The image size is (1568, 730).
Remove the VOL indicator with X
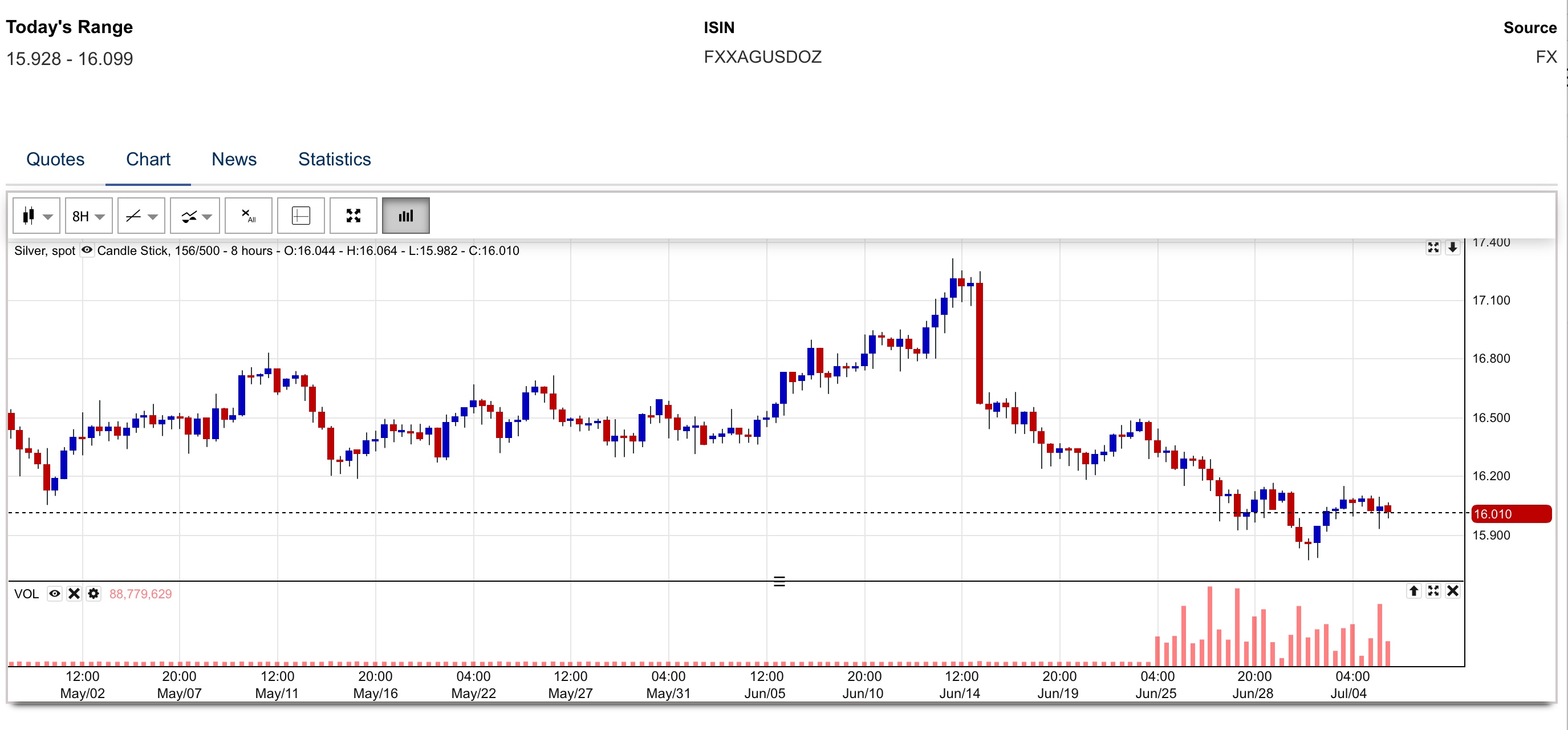pyautogui.click(x=74, y=593)
